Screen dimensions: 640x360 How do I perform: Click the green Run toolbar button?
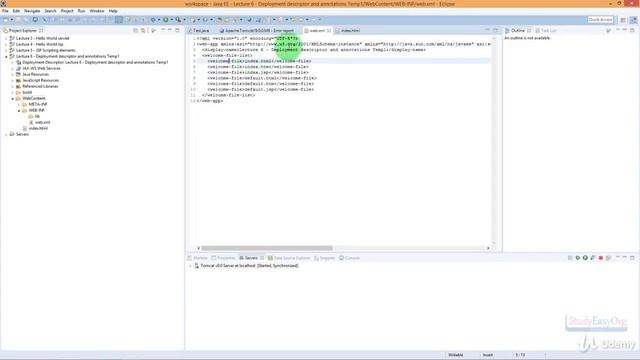166,20
